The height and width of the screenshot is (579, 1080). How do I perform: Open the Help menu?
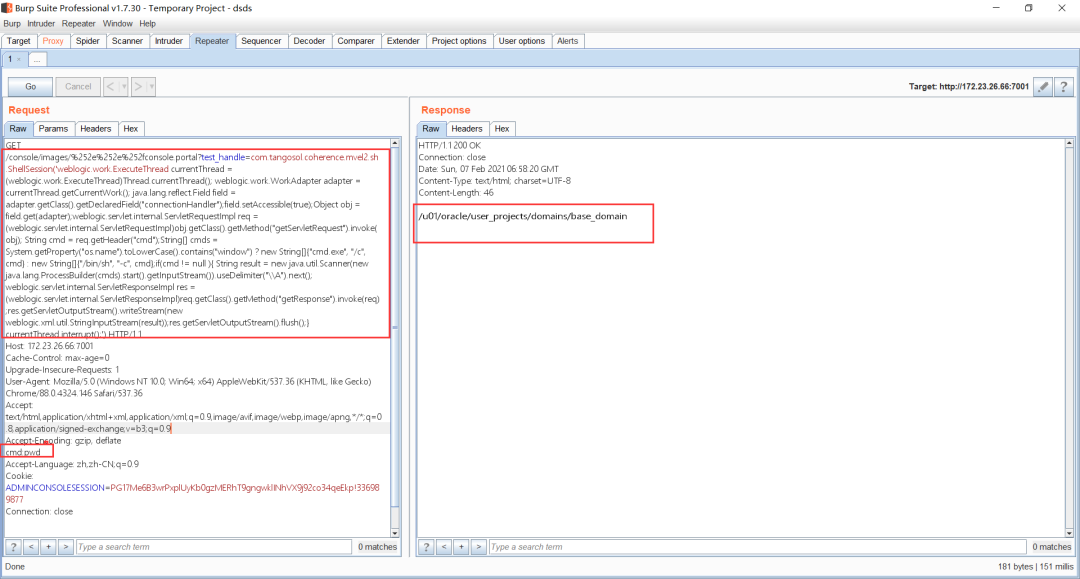click(x=147, y=23)
